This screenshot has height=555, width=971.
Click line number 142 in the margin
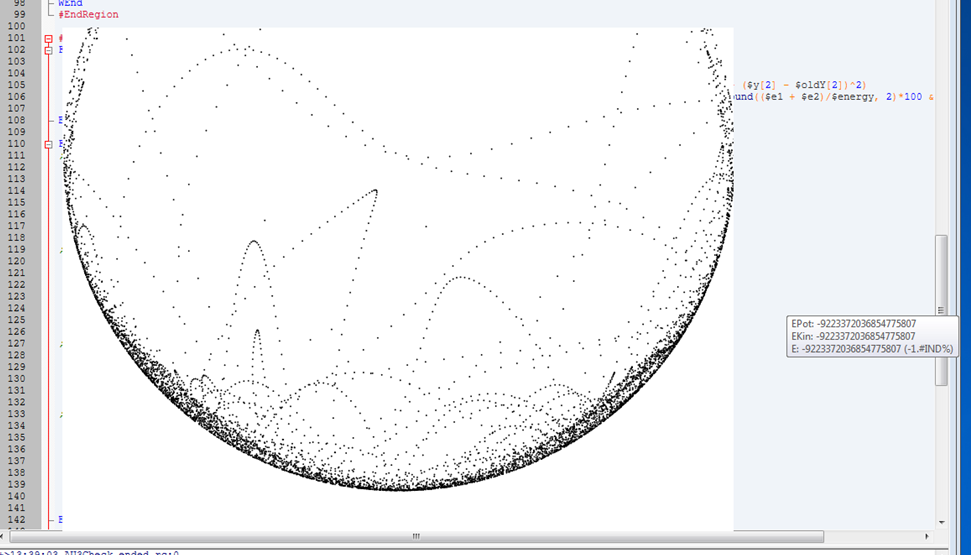pos(15,519)
